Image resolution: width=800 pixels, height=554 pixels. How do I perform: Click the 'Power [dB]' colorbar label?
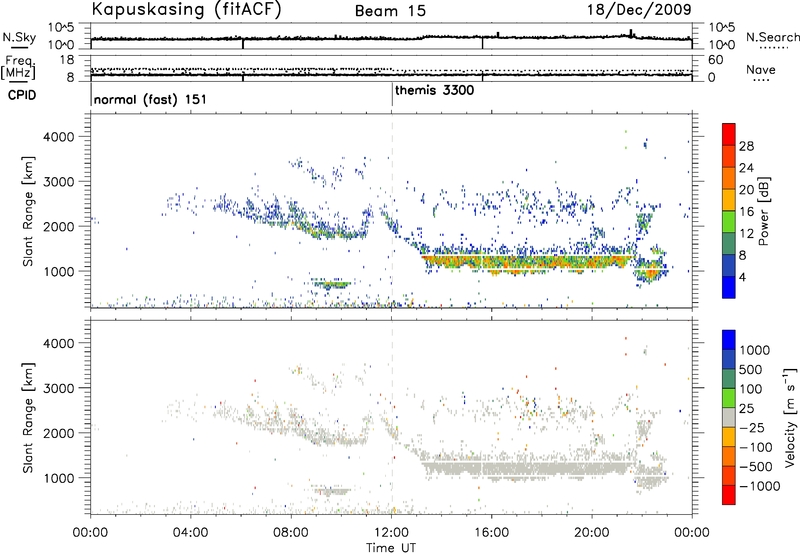pos(764,211)
